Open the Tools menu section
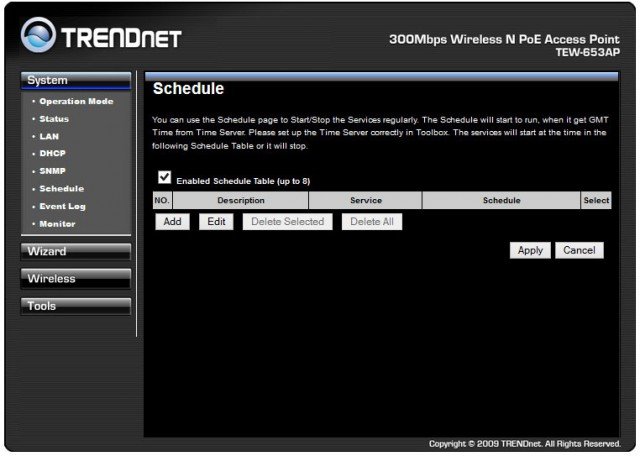Viewport: 640px width, 456px height. point(76,306)
